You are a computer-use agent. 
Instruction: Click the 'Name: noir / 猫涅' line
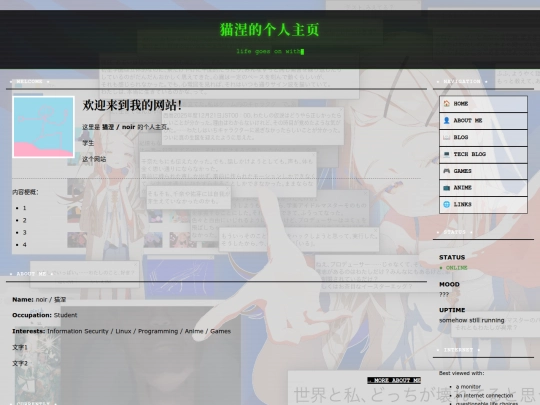(x=39, y=300)
